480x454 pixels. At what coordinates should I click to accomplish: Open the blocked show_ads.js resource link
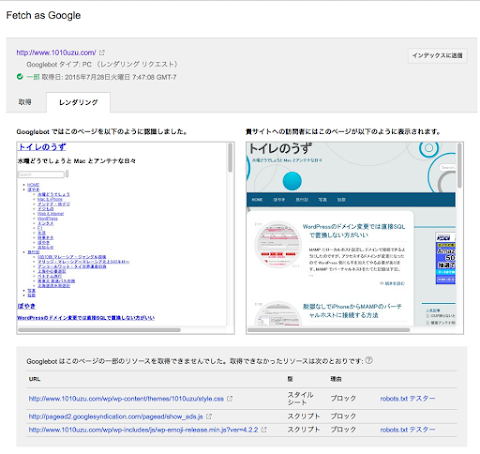click(x=116, y=416)
